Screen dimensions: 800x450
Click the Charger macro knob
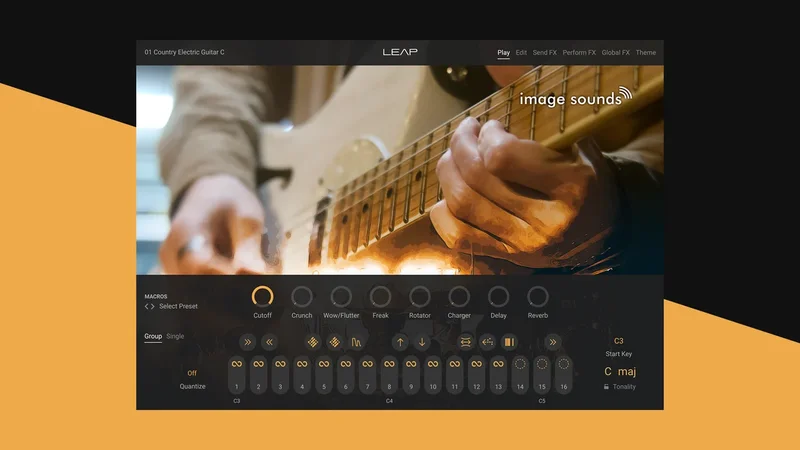[459, 296]
